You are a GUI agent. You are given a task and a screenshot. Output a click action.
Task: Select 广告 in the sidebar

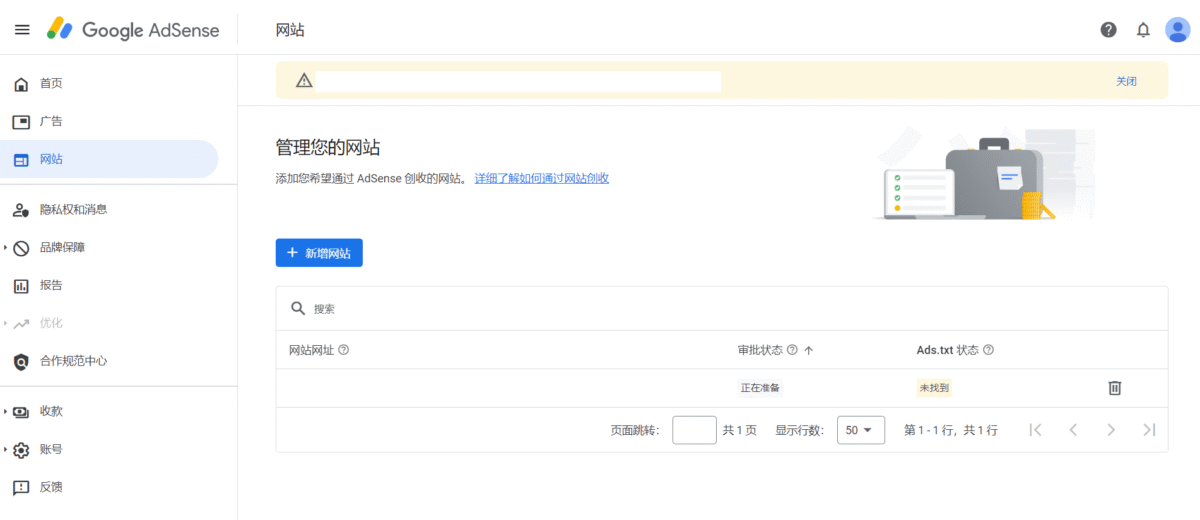[x=51, y=121]
